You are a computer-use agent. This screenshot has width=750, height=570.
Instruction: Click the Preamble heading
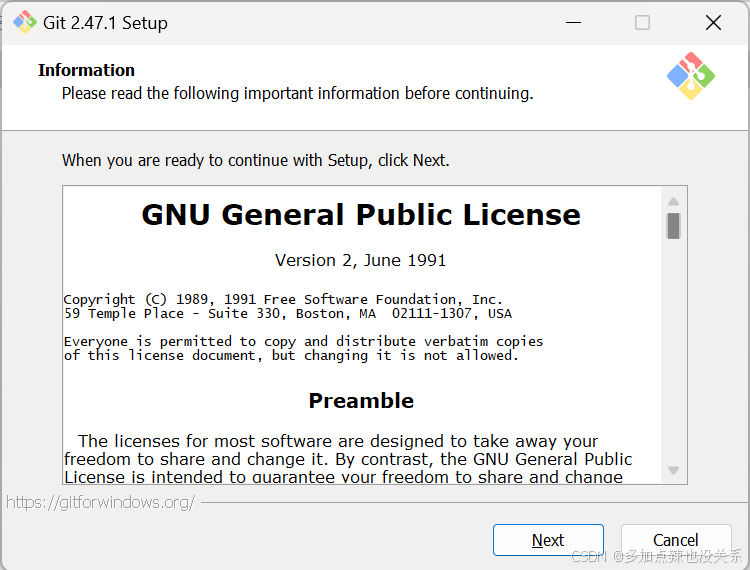(x=361, y=401)
